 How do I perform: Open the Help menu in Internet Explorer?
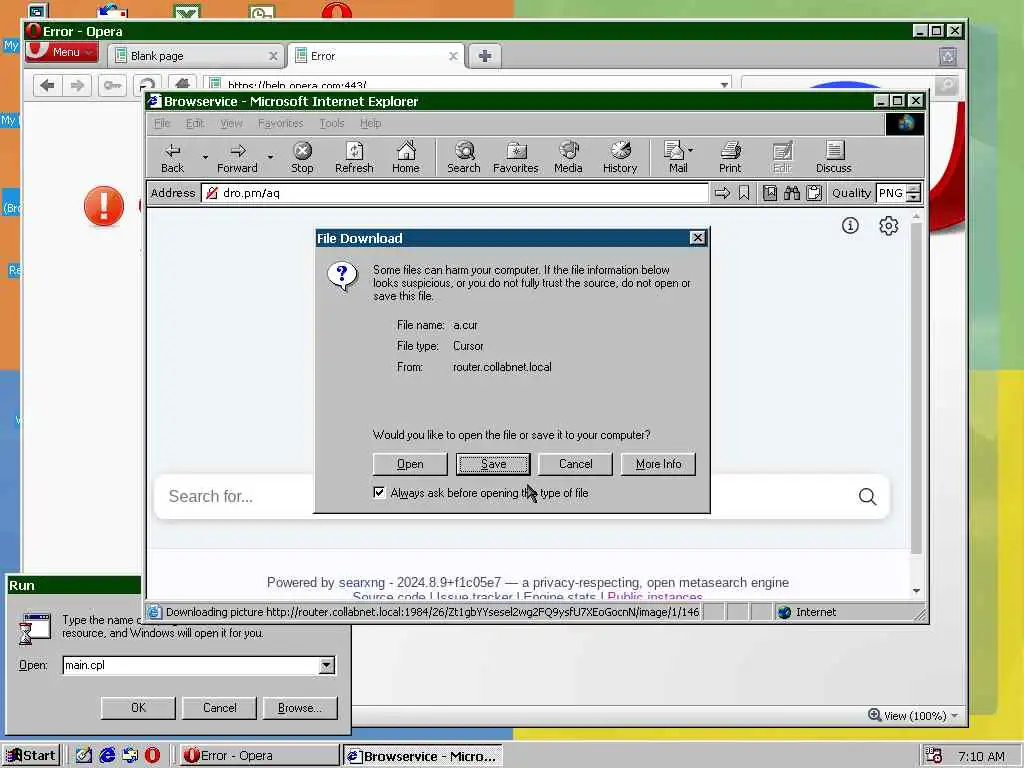370,123
